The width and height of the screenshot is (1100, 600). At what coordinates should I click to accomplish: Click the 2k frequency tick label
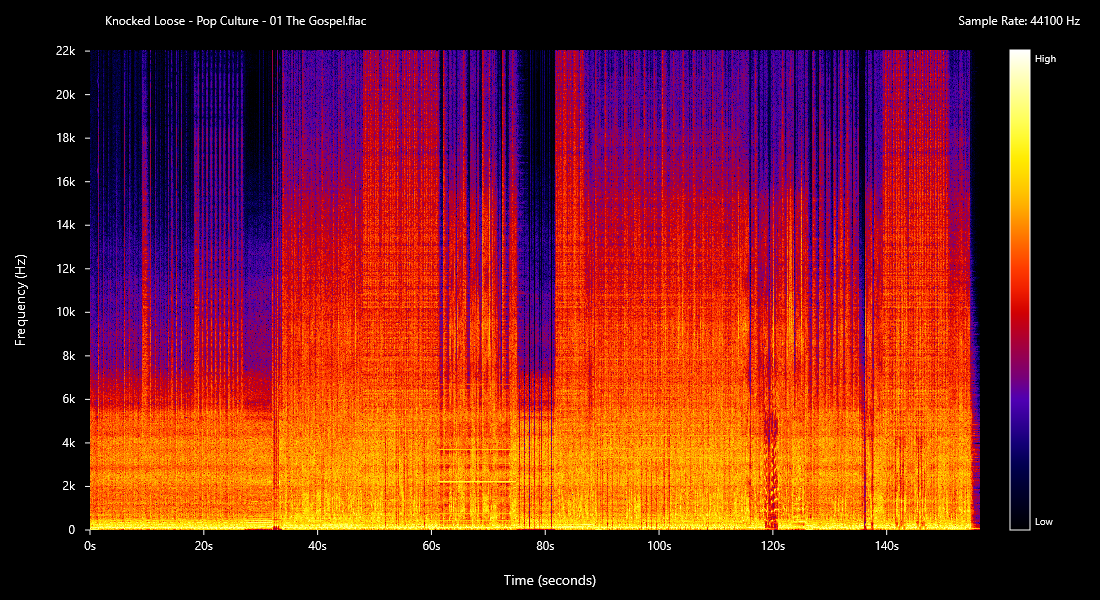(69, 486)
